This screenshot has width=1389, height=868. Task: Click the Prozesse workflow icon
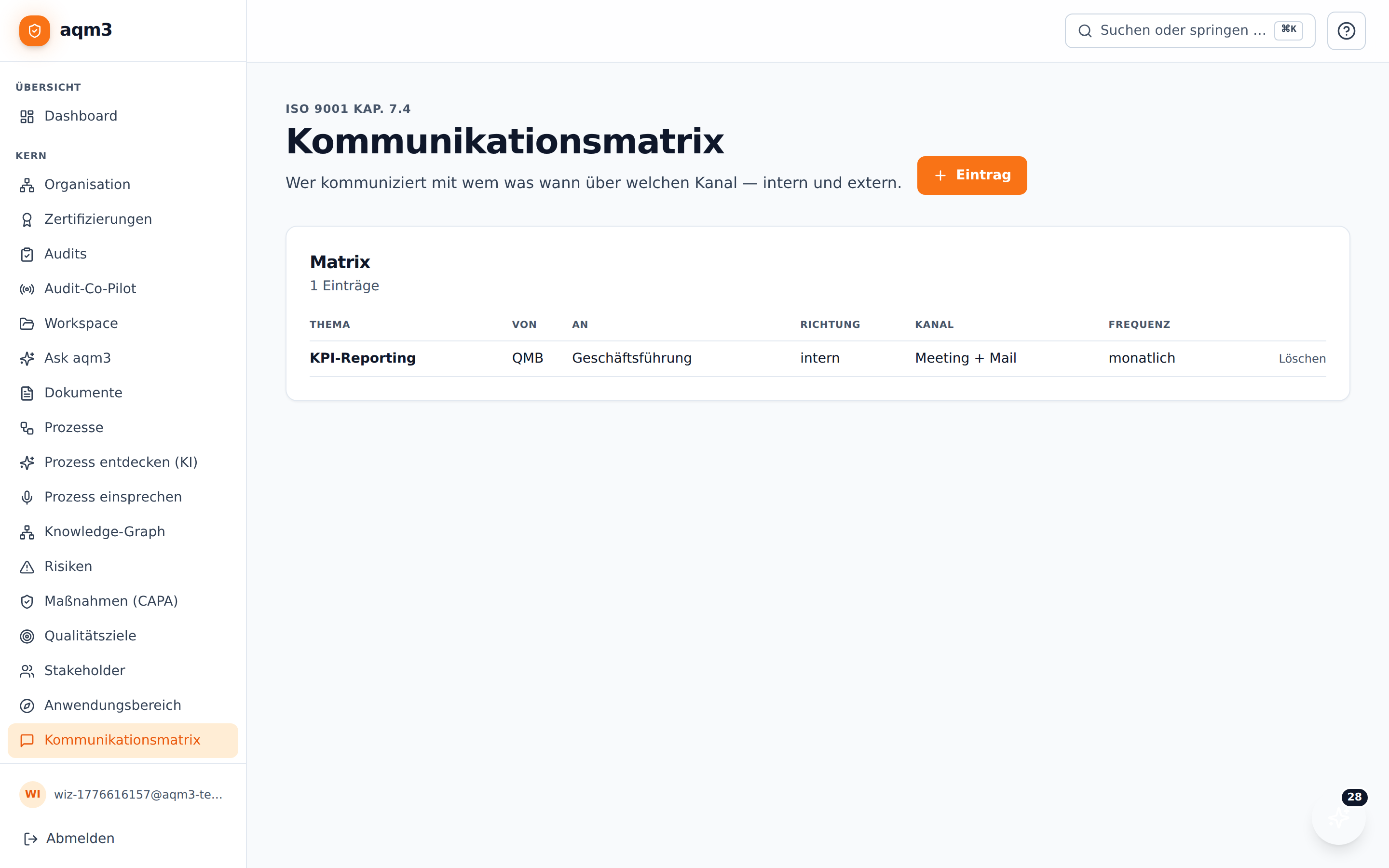pyautogui.click(x=27, y=428)
